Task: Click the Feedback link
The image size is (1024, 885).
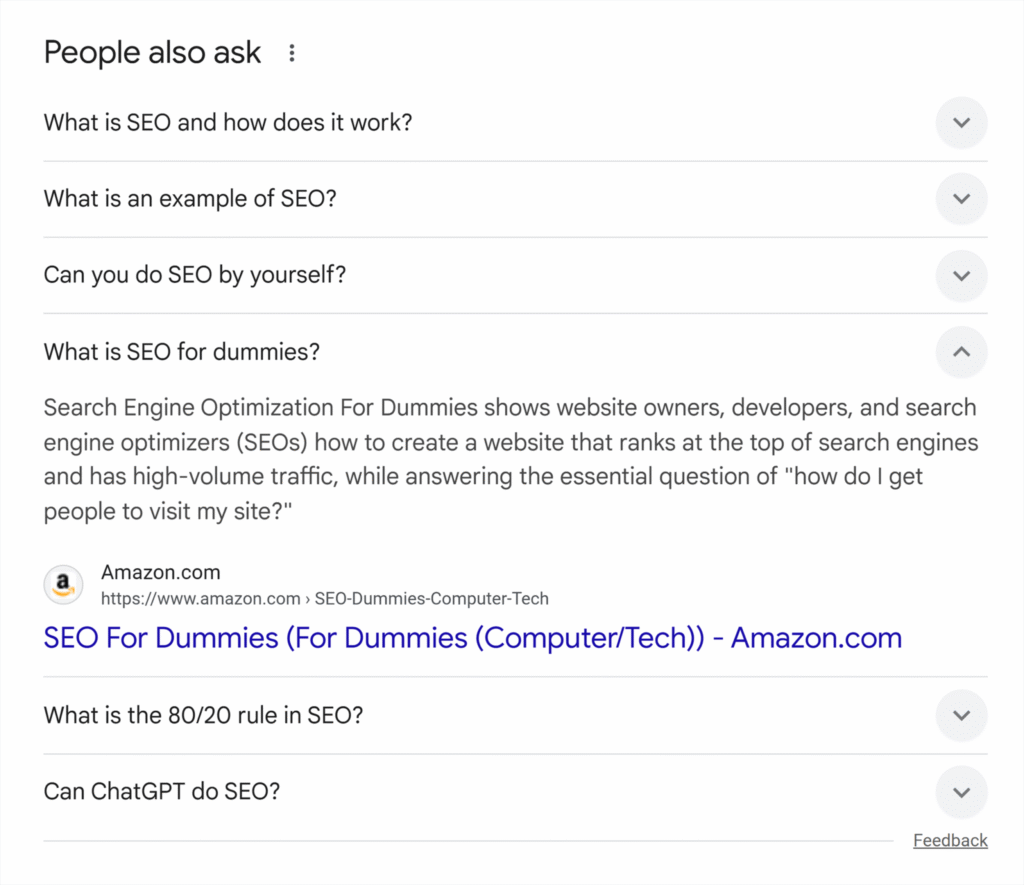Action: coord(949,840)
